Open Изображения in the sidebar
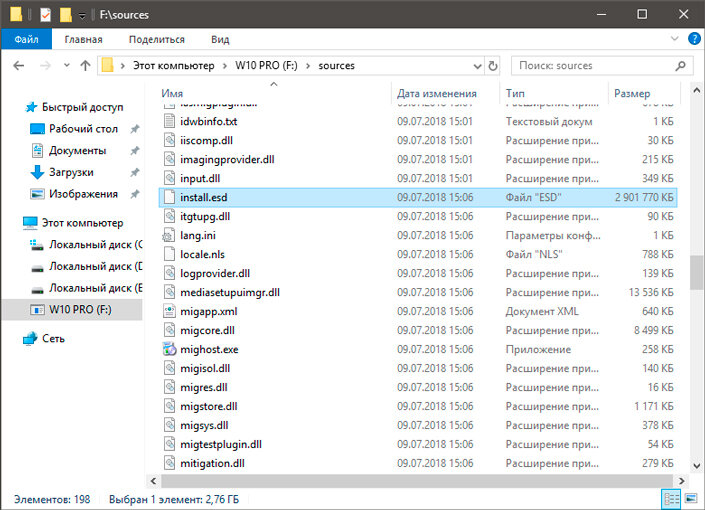705x510 pixels. point(83,194)
